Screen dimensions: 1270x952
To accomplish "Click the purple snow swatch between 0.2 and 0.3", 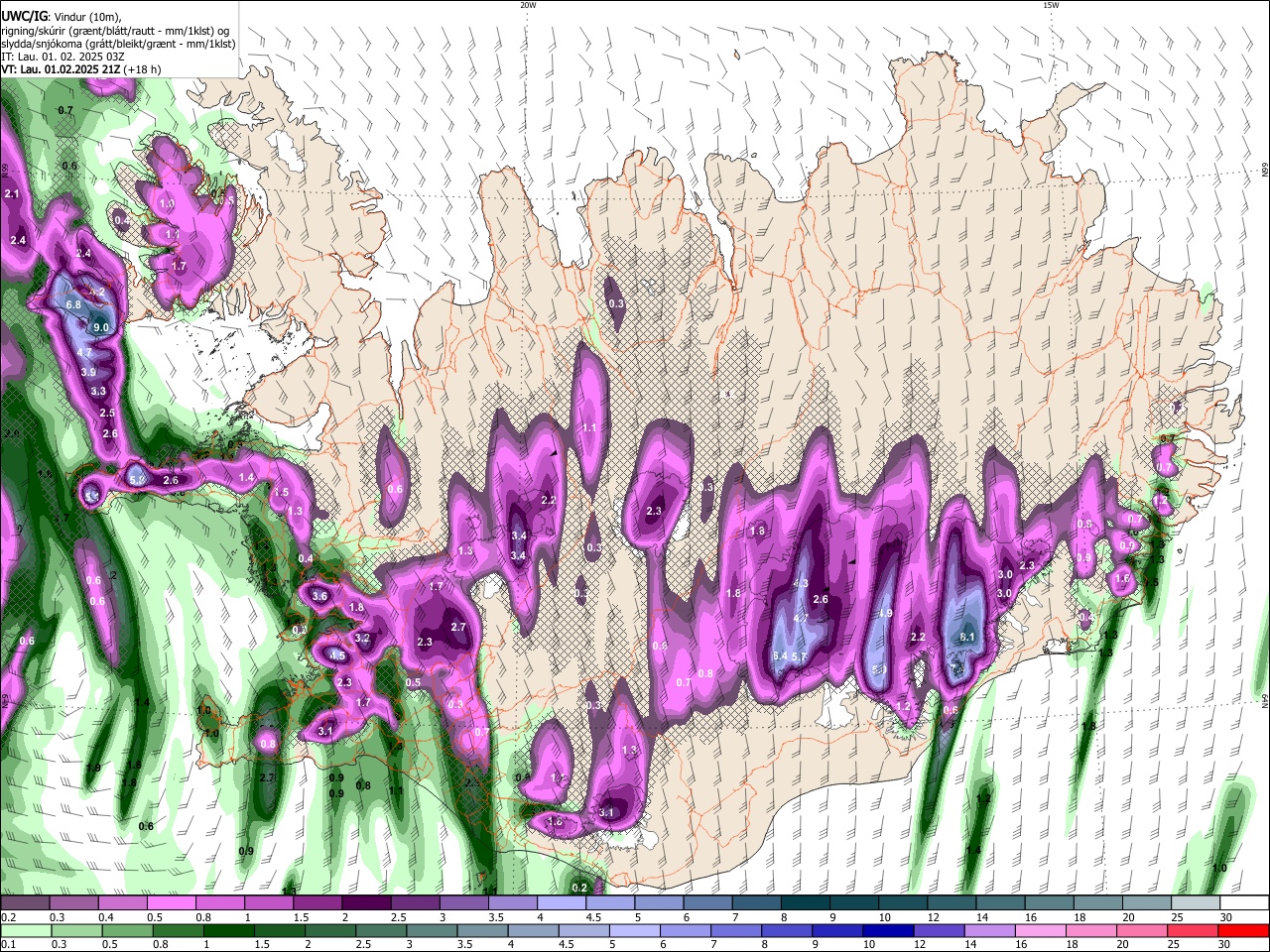I will (25, 903).
